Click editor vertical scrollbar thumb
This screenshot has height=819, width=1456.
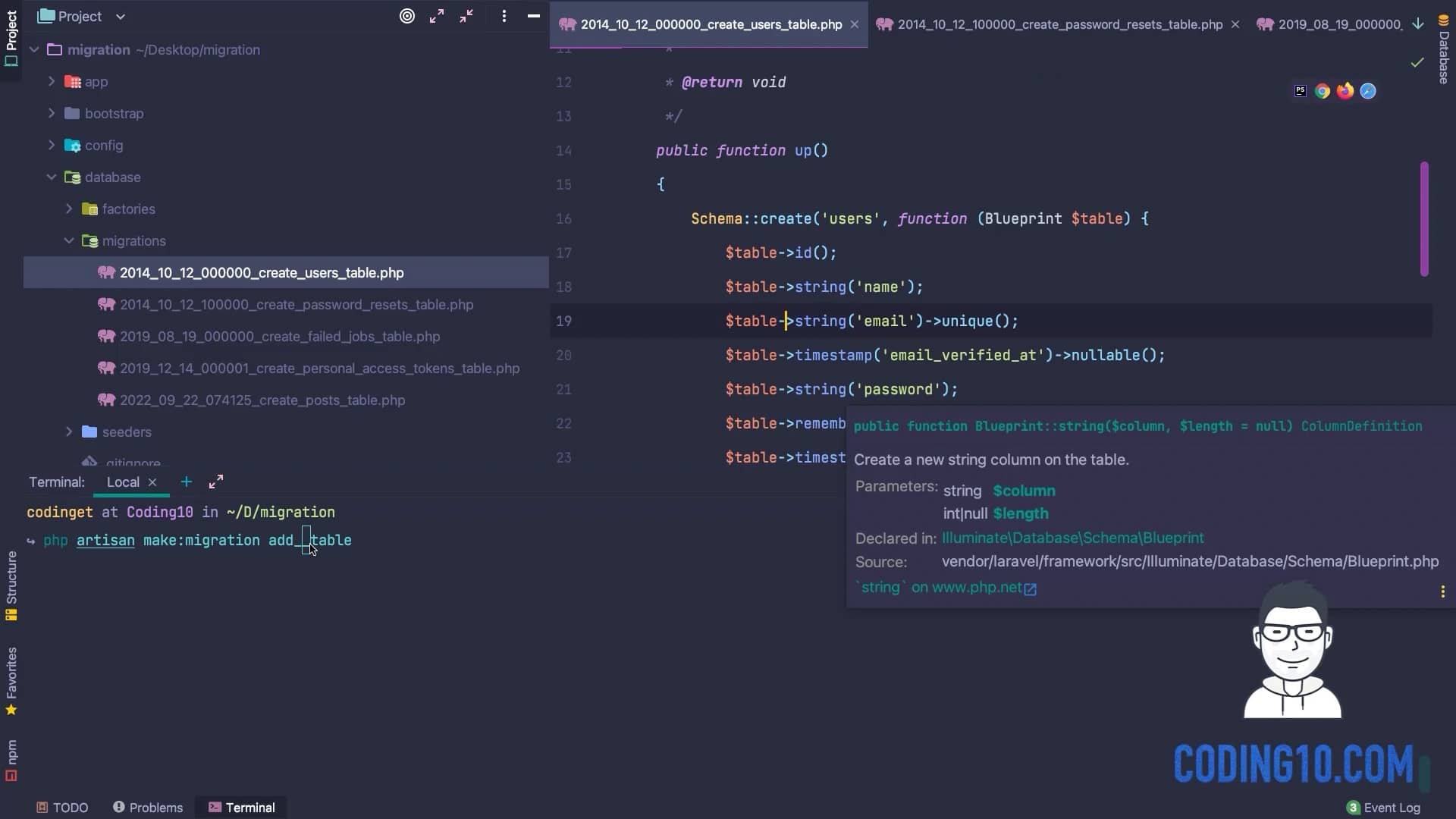click(1424, 219)
